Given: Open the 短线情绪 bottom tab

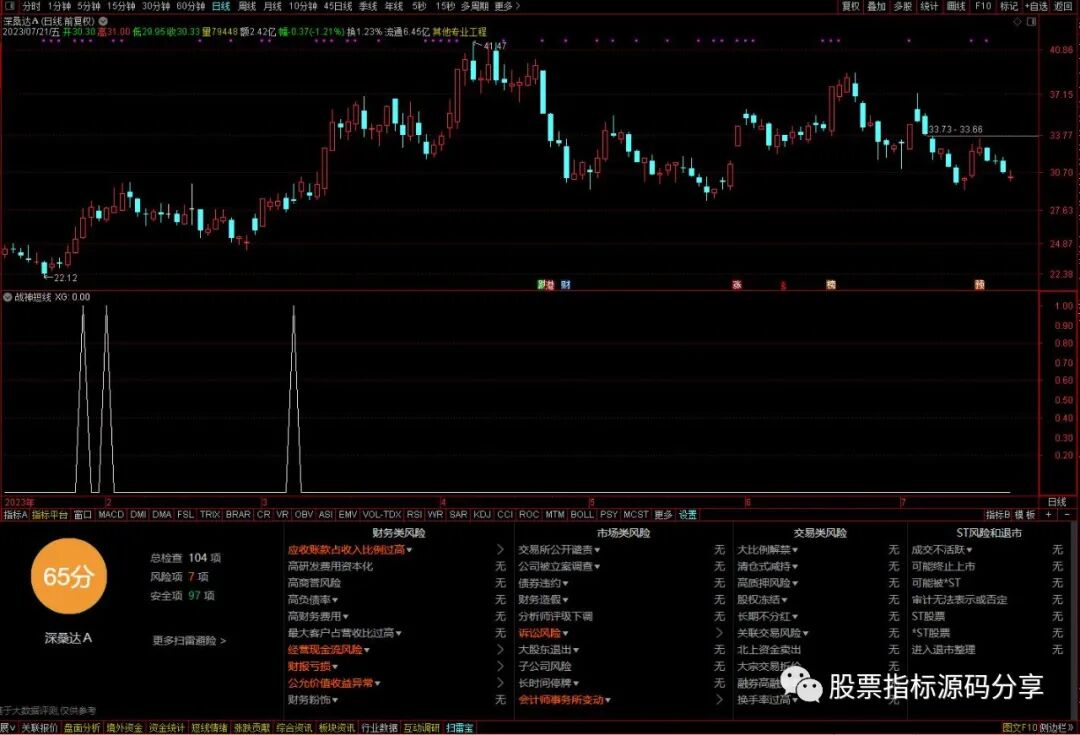Looking at the screenshot, I should point(209,727).
